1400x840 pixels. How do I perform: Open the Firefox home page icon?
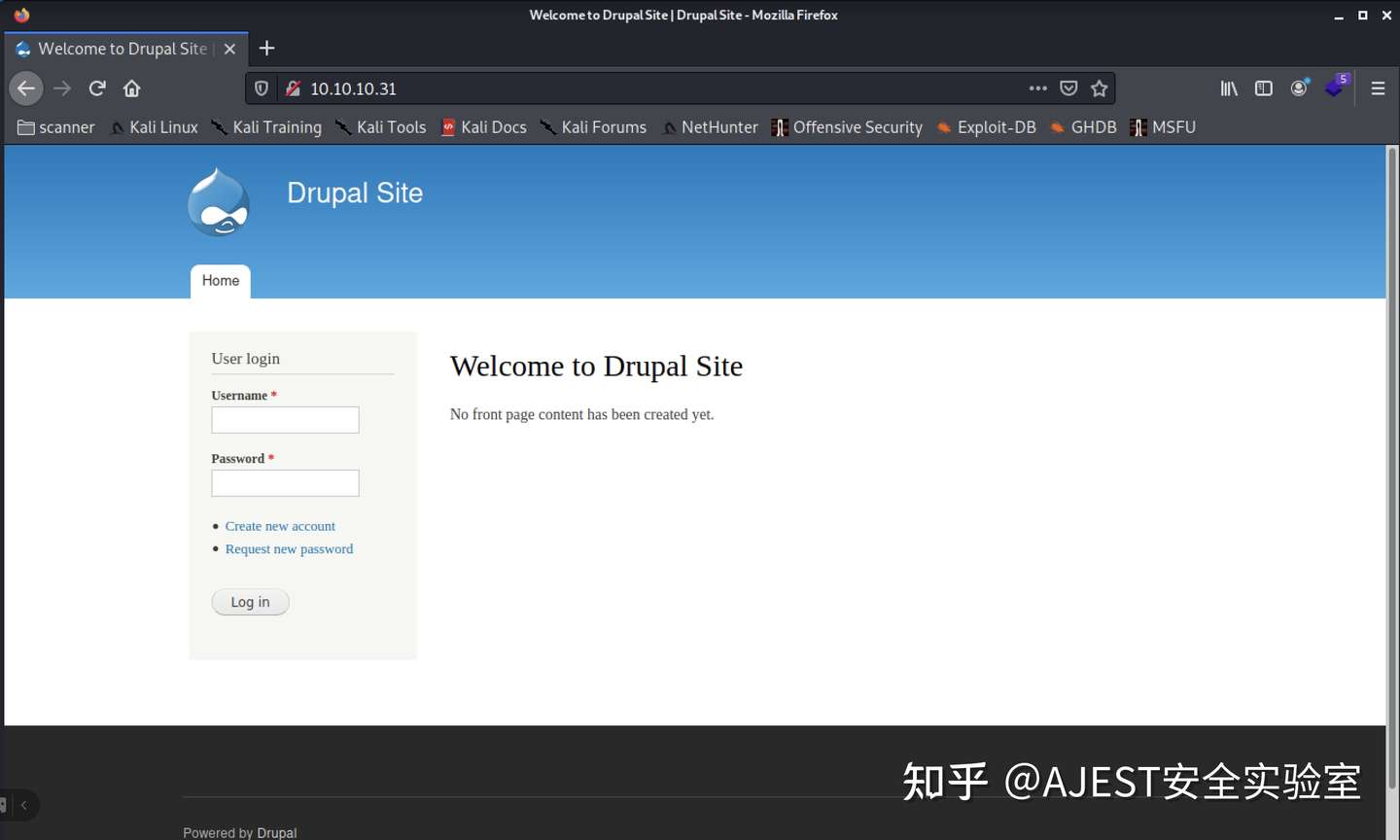coord(132,88)
